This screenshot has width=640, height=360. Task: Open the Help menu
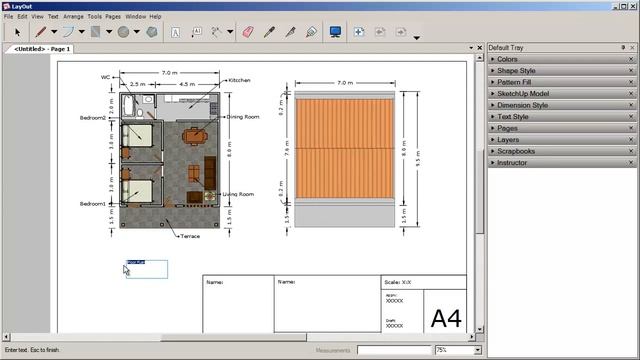(155, 17)
